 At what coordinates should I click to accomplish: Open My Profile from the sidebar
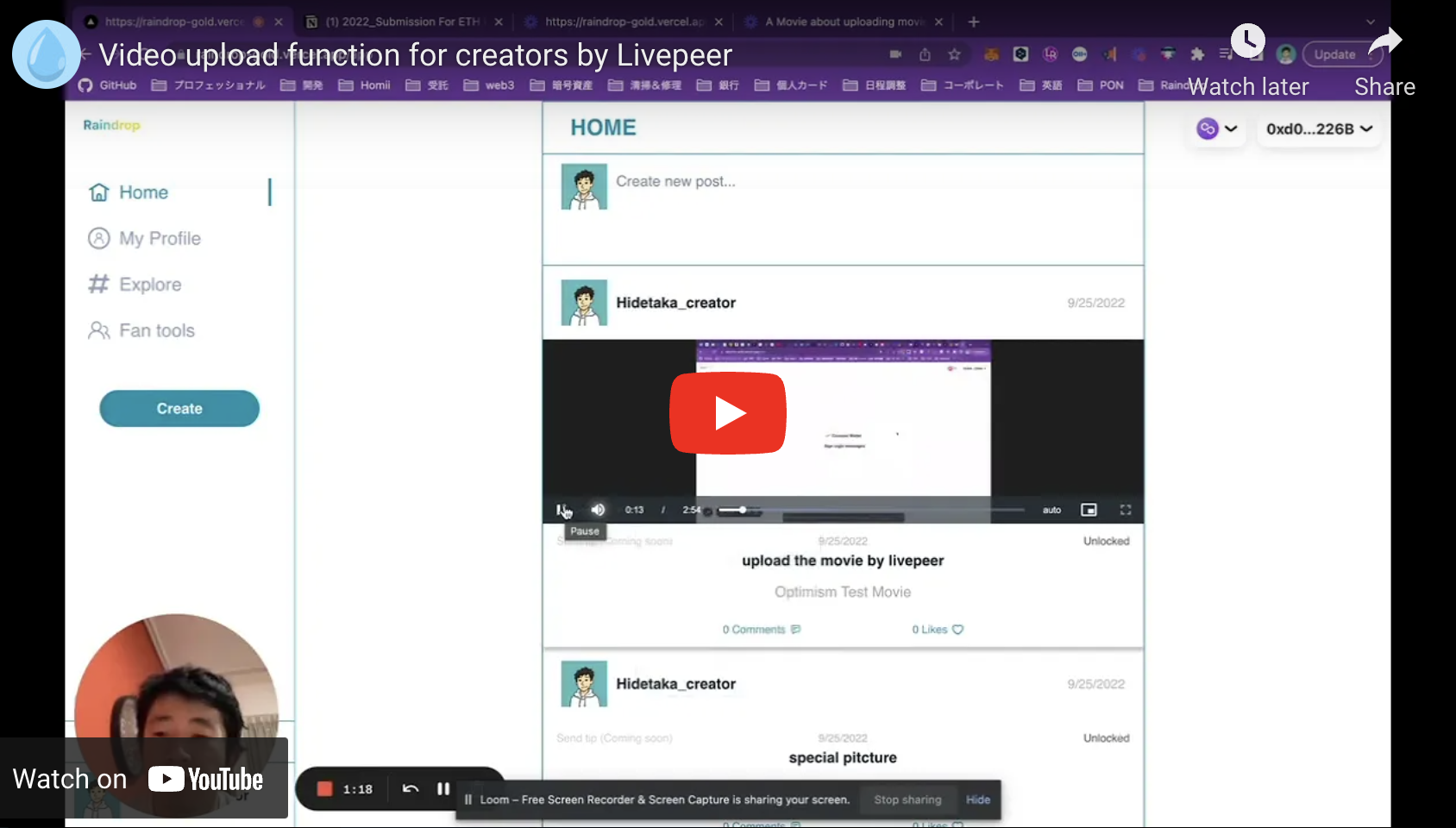(x=160, y=239)
